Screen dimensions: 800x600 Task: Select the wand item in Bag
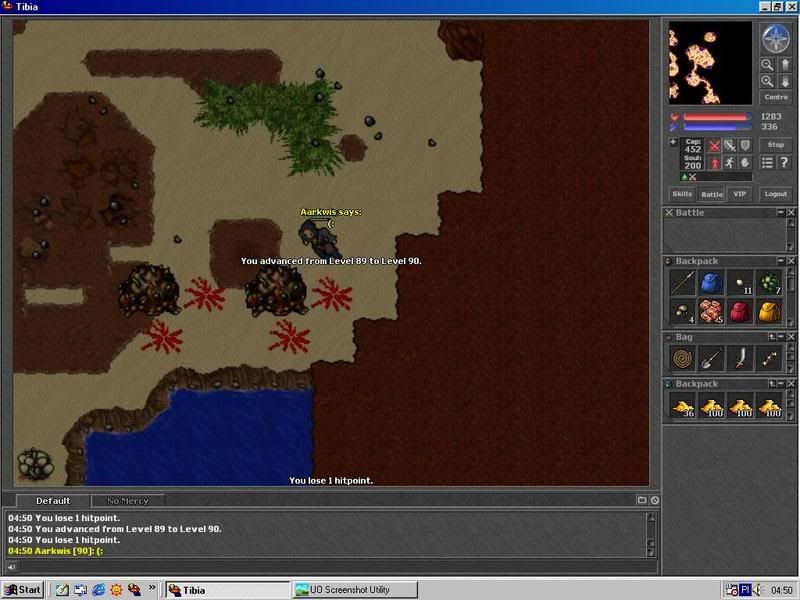point(769,359)
